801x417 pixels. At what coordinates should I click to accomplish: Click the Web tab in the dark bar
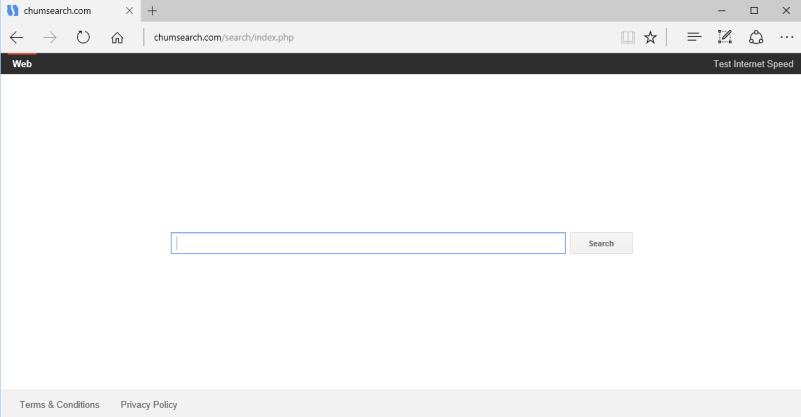[x=22, y=64]
